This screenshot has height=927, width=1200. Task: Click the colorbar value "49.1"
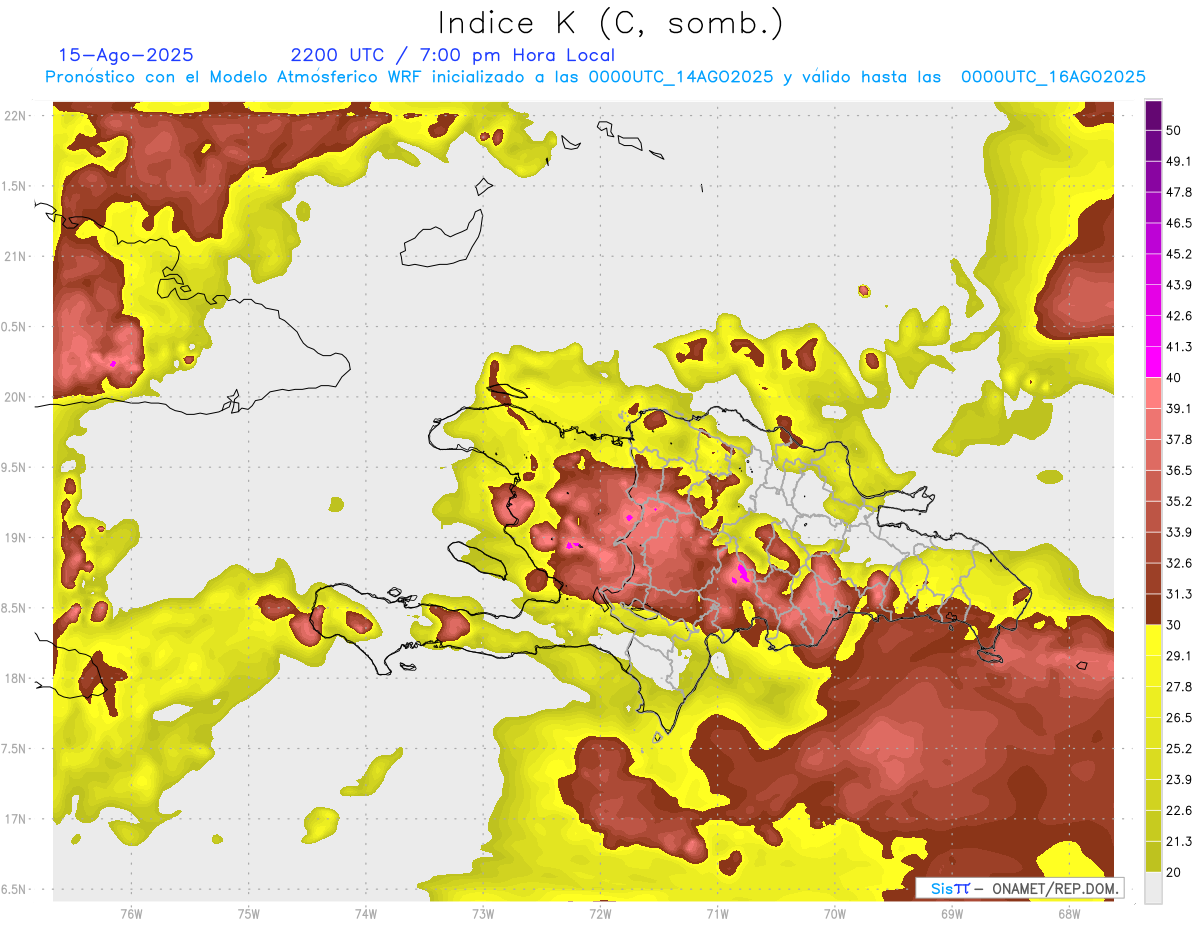coord(1179,161)
